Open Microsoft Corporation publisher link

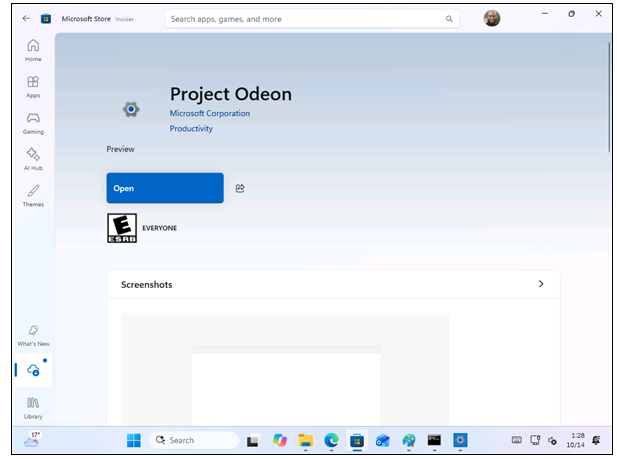tap(210, 113)
